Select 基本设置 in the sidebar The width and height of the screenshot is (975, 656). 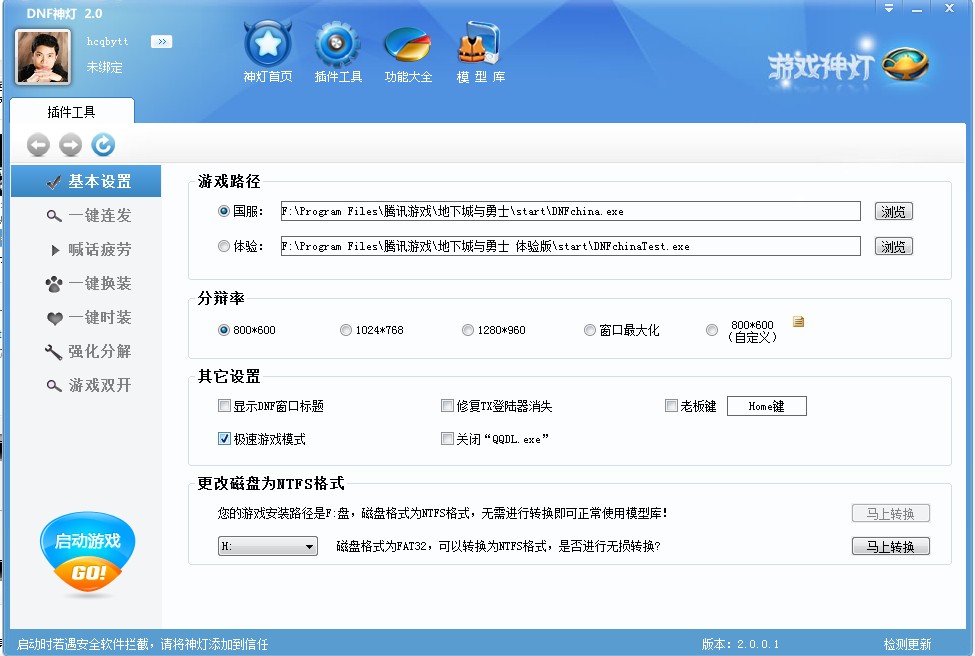86,181
